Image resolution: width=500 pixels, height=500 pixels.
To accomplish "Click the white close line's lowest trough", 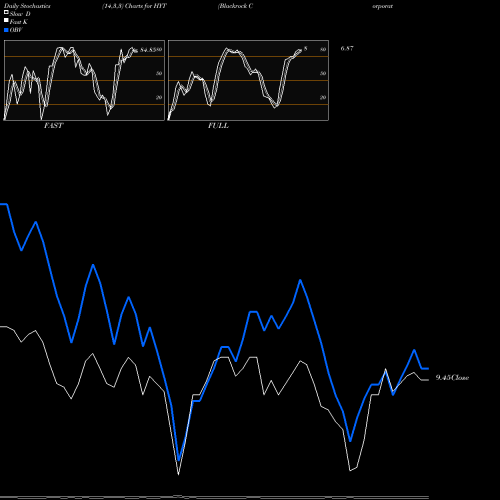I will 178,474.
